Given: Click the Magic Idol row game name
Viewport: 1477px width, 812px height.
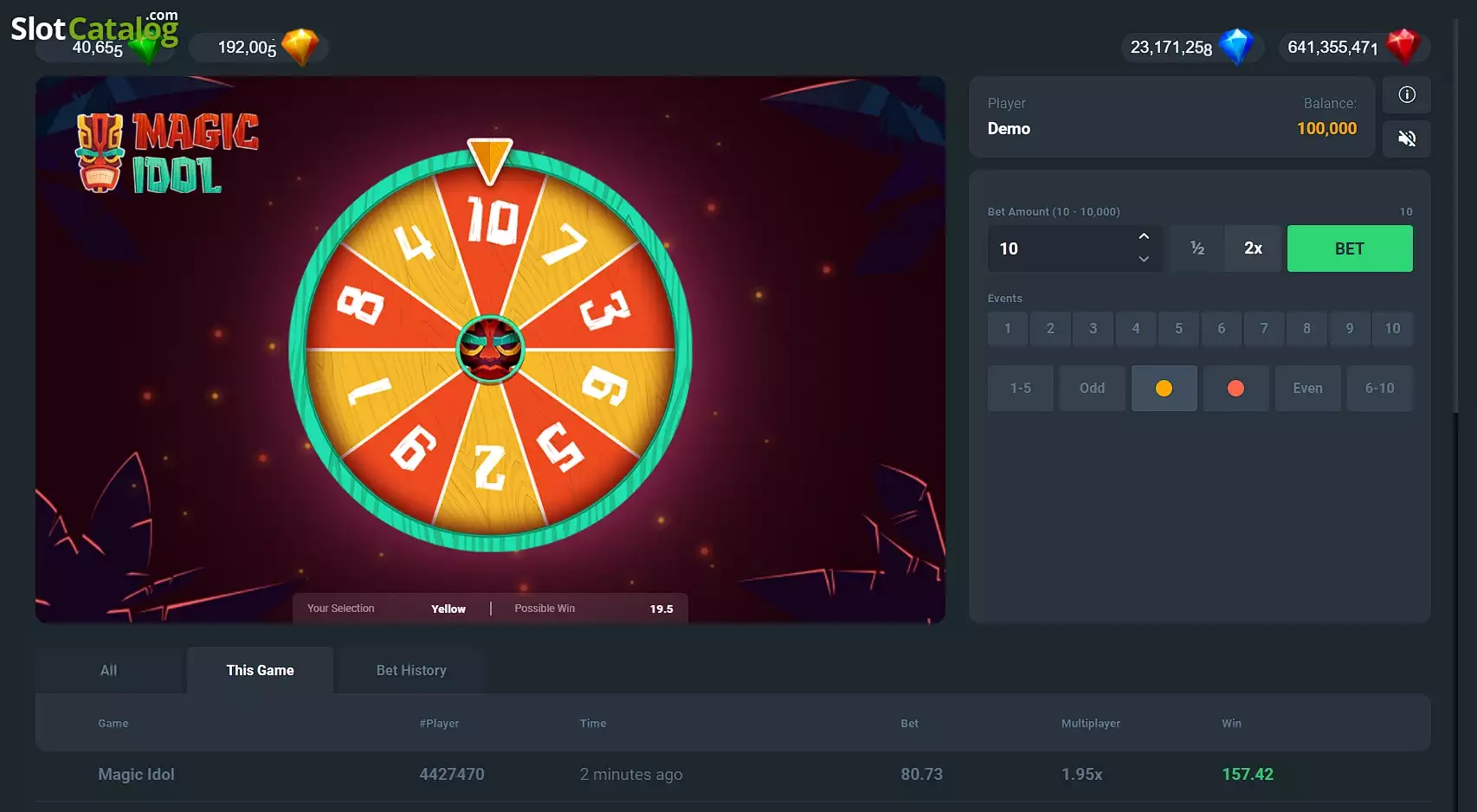Looking at the screenshot, I should tap(136, 775).
